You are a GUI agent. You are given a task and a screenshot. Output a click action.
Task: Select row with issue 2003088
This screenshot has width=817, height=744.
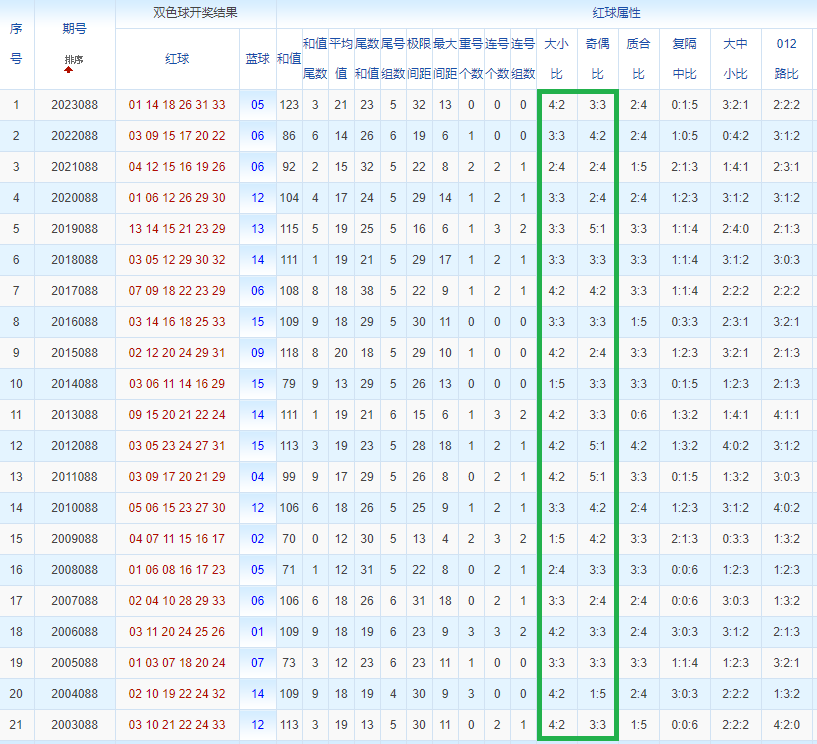pyautogui.click(x=408, y=725)
